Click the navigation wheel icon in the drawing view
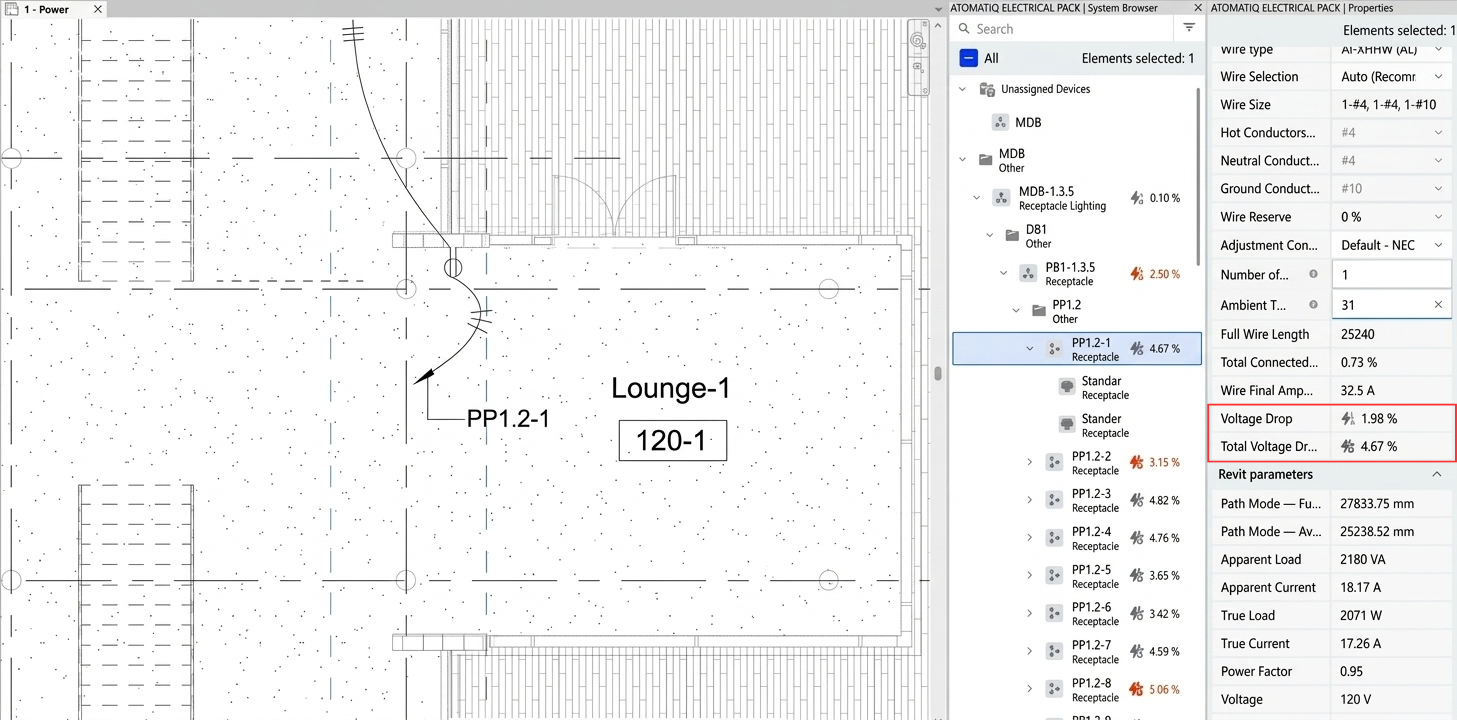Screen dimensions: 1457x720 click(x=917, y=41)
